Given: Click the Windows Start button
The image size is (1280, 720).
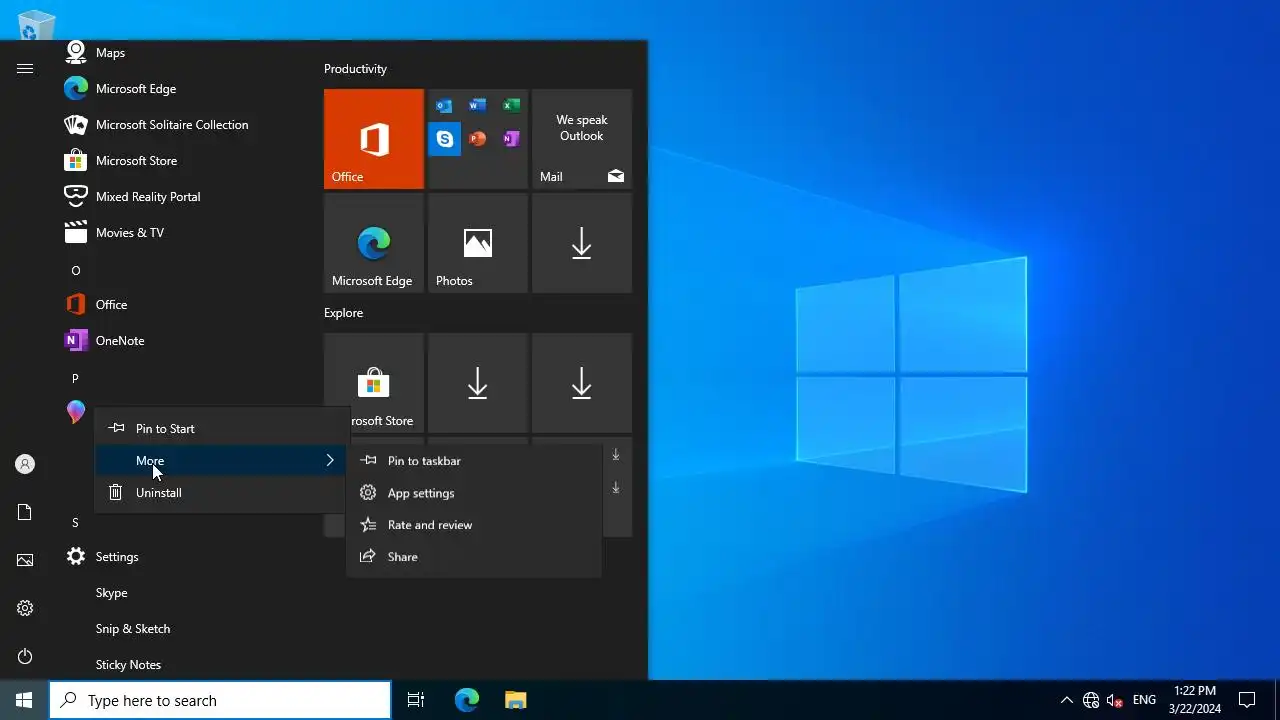Looking at the screenshot, I should (x=24, y=700).
